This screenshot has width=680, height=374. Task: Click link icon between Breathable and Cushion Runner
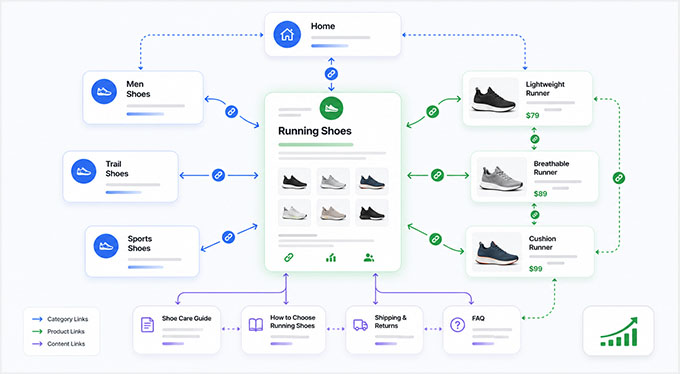535,214
